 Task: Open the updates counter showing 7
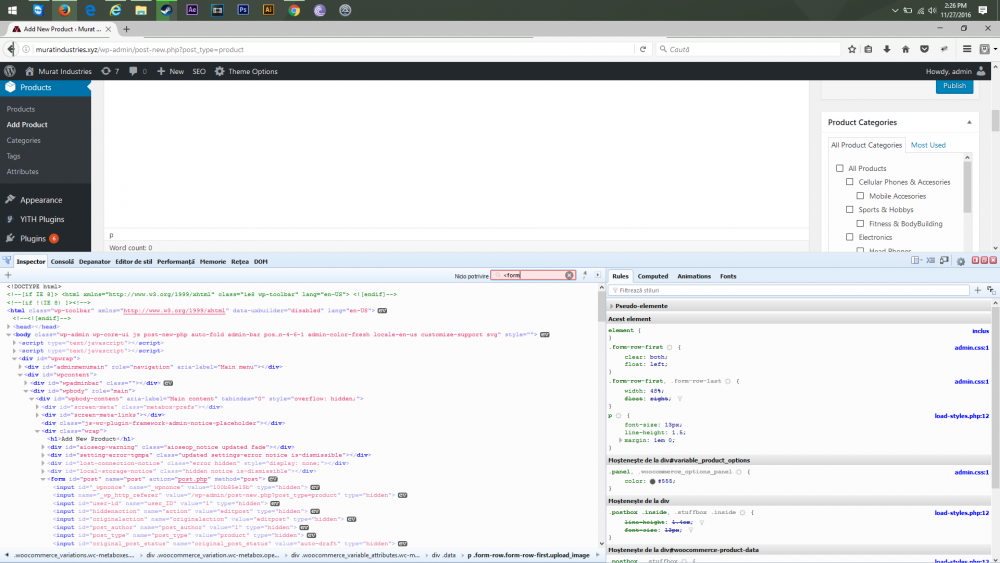(x=110, y=71)
